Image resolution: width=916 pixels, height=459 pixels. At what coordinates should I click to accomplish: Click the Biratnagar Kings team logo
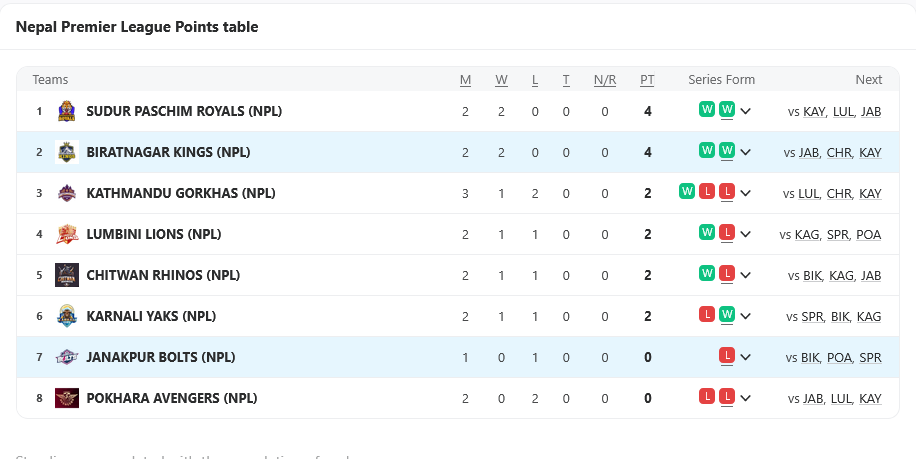pyautogui.click(x=66, y=152)
